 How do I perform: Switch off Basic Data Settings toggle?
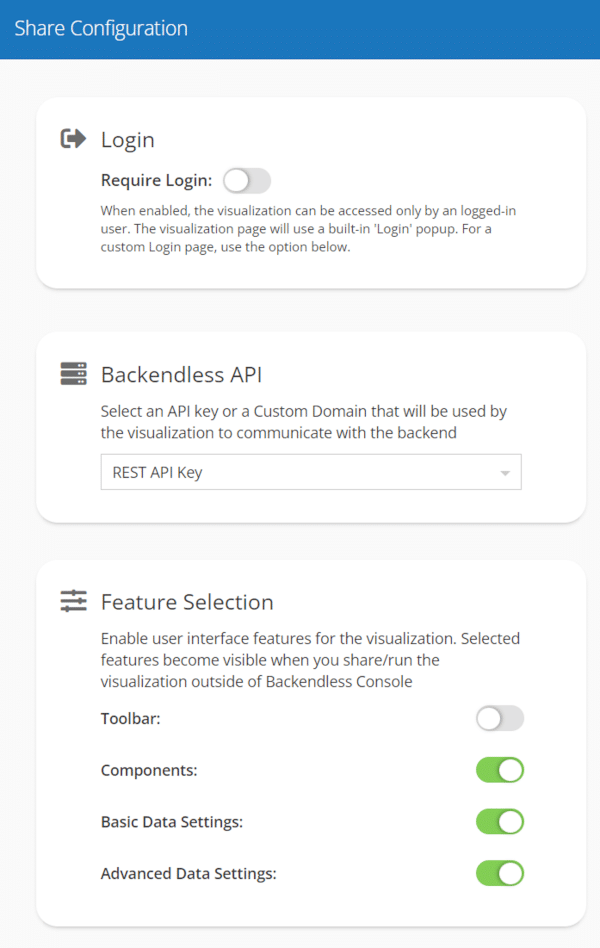coord(500,822)
